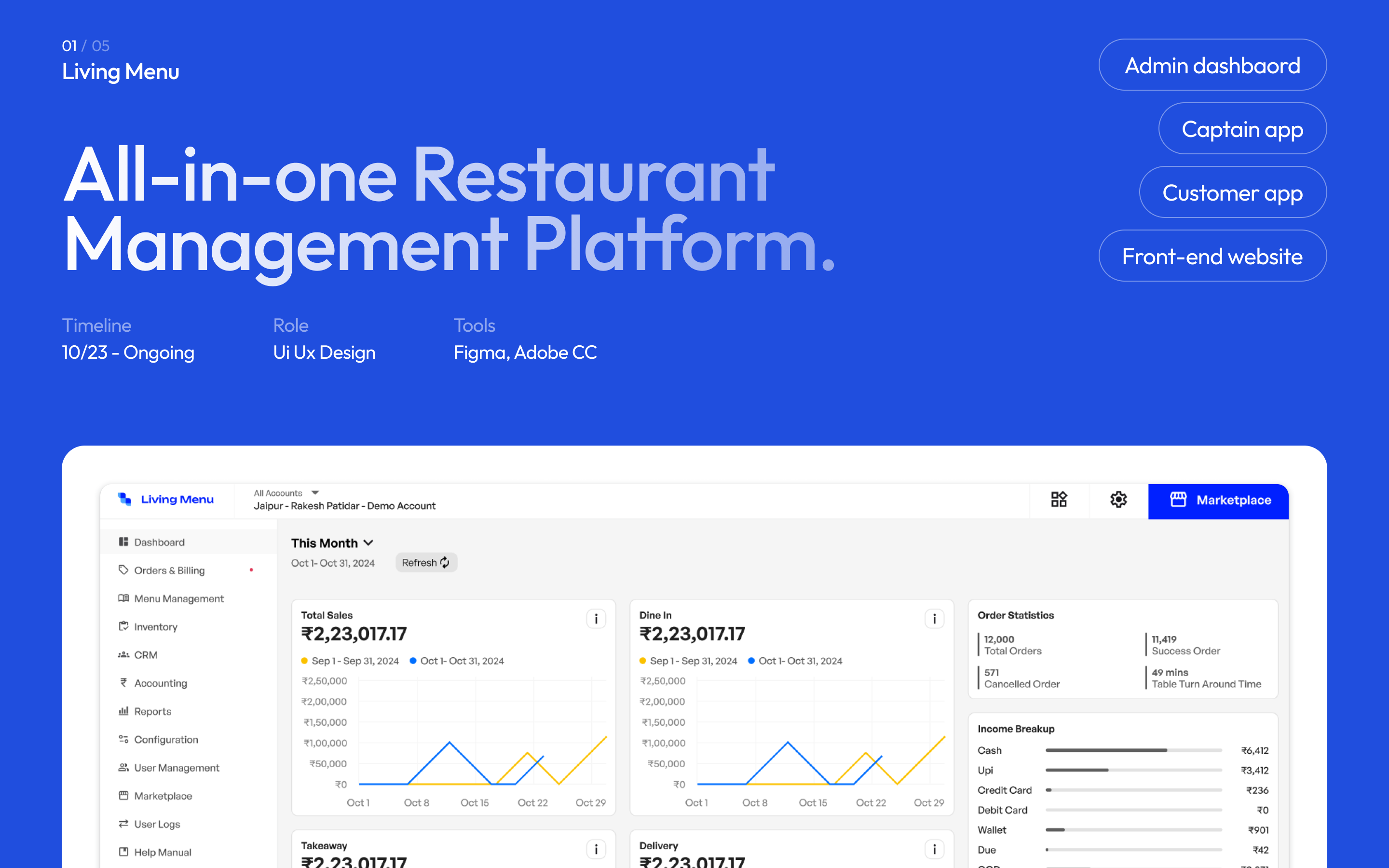1389x868 pixels.
Task: Click the QR code icon in the top bar
Action: 1059,500
